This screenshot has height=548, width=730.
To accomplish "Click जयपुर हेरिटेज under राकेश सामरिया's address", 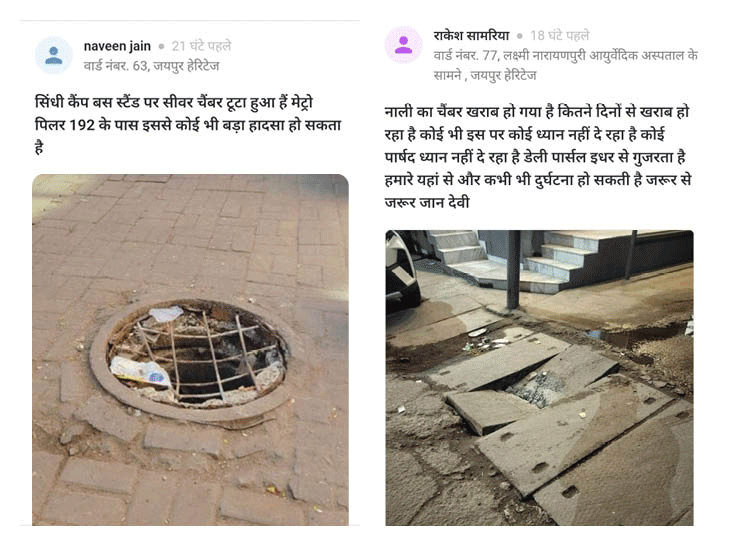I will (503, 75).
